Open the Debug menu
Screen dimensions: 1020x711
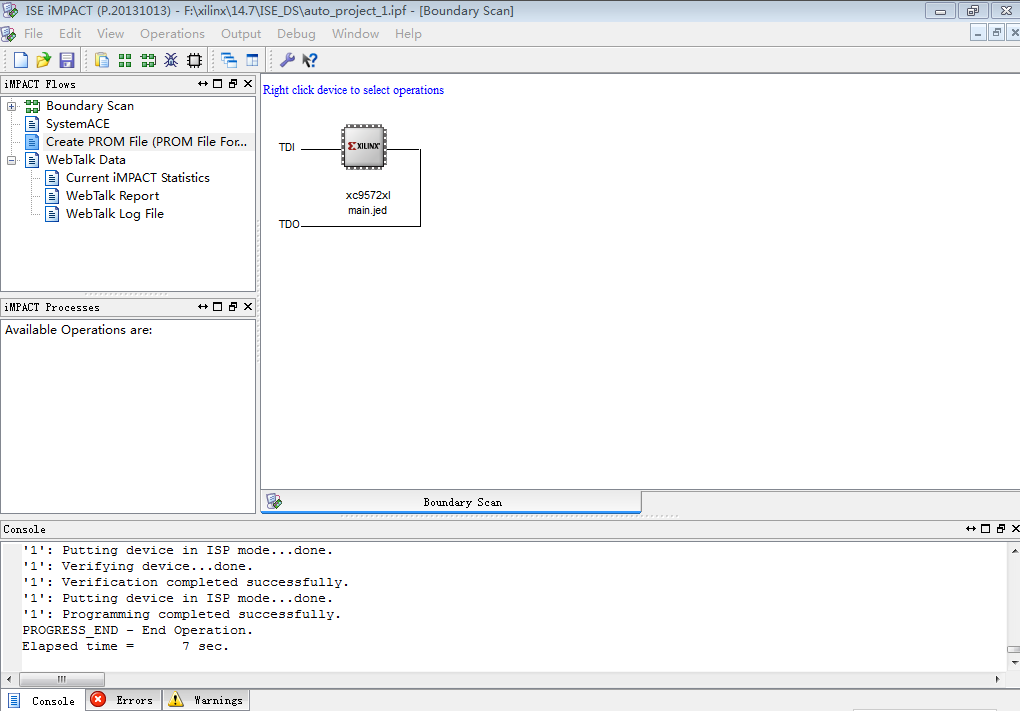pos(296,33)
